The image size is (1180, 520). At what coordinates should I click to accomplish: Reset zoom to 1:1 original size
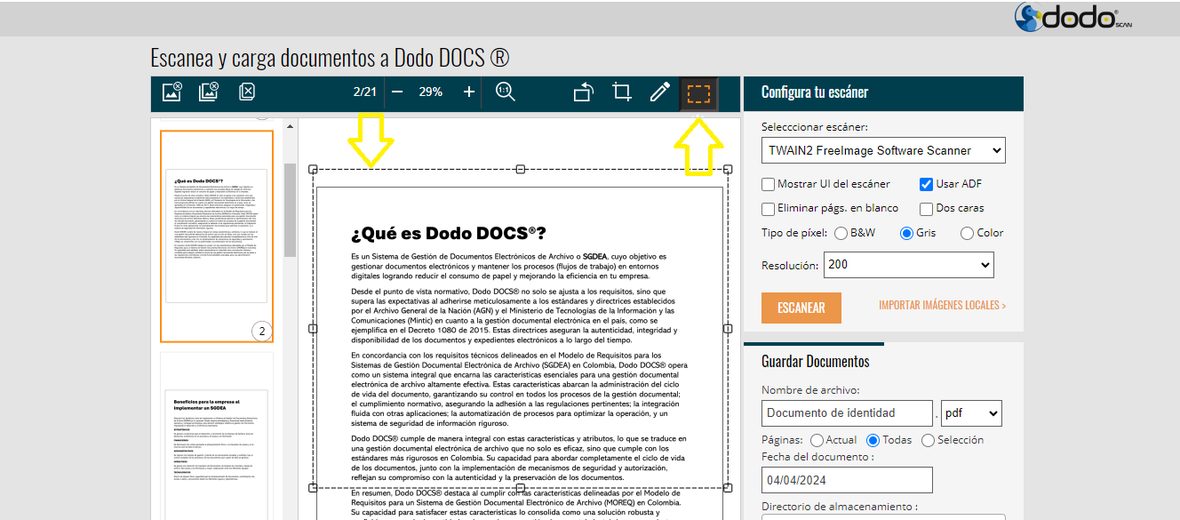click(x=506, y=92)
